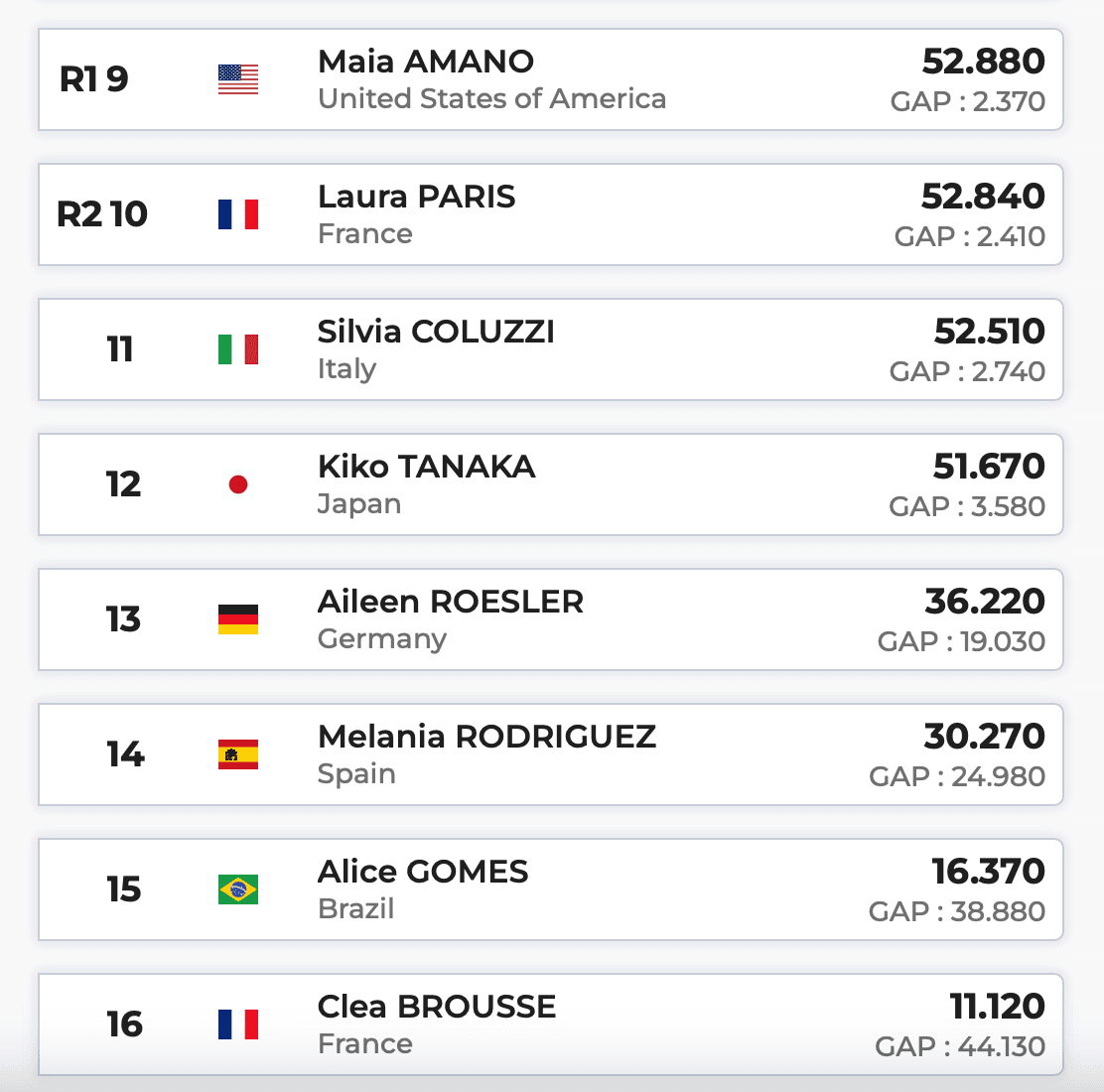
Task: Open Maia AMANO's athlete name
Action: [x=426, y=62]
